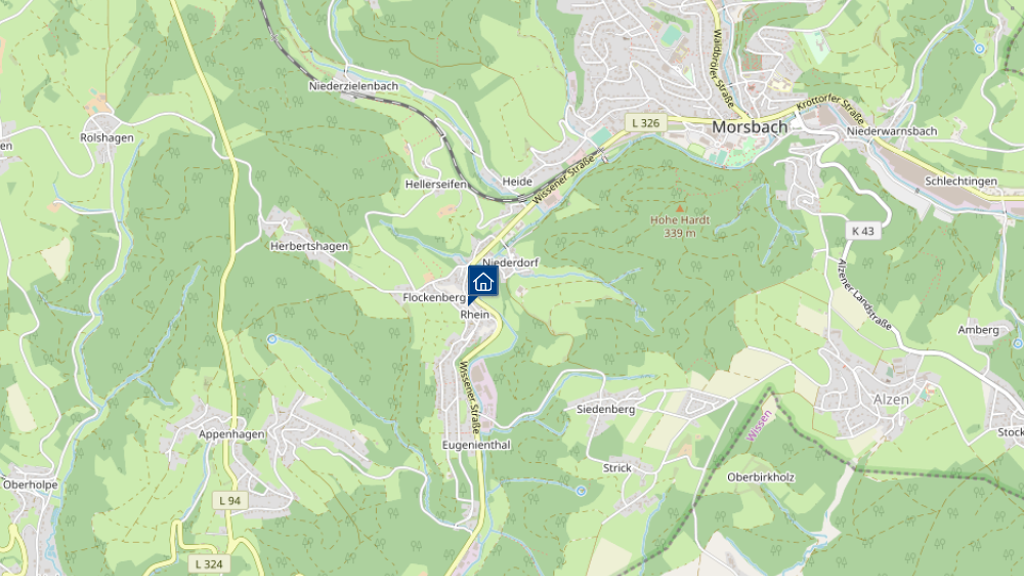The width and height of the screenshot is (1024, 576).
Task: Click the K 43 road shield
Action: pos(863,231)
